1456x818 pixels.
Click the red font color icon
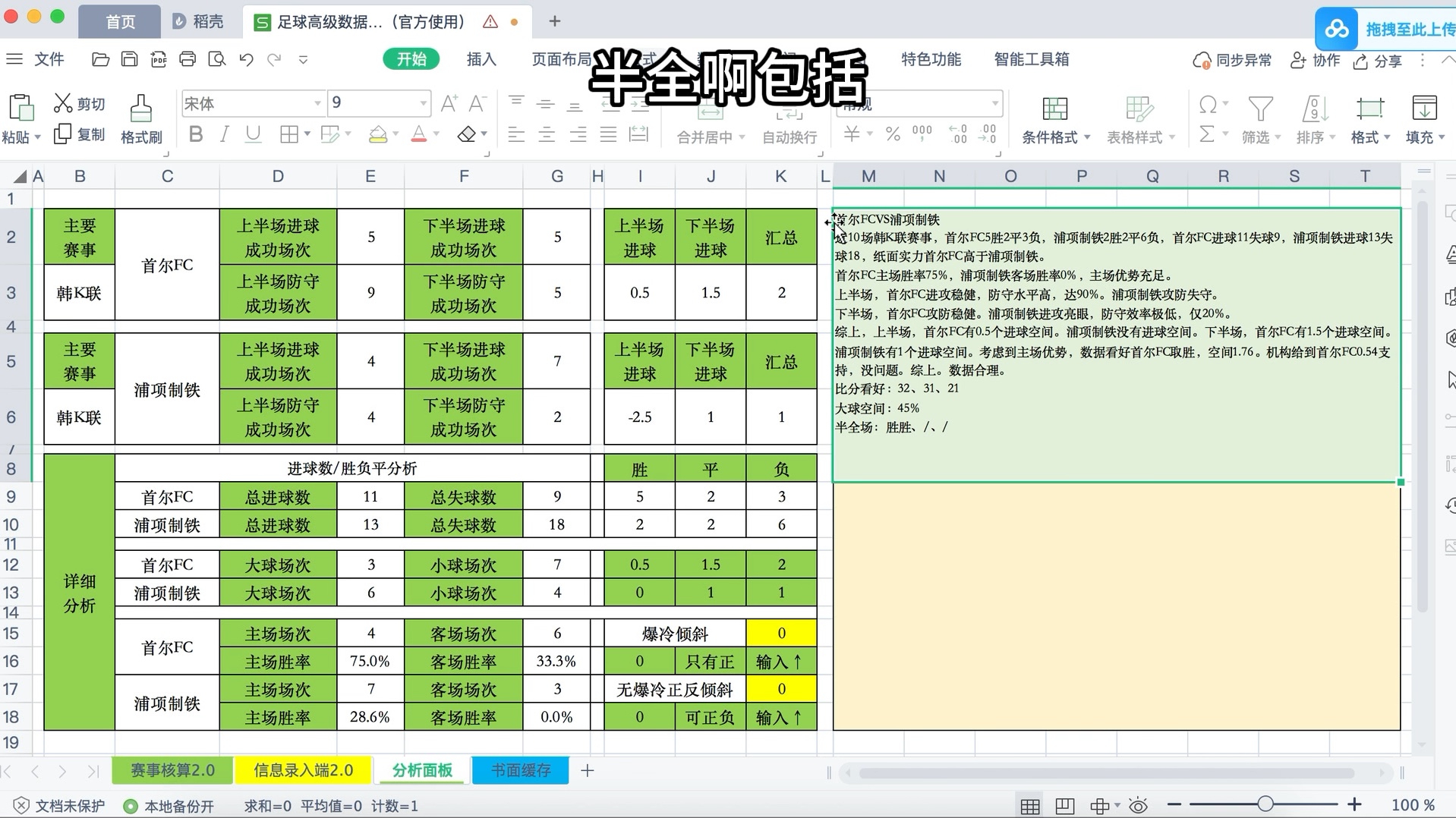[418, 135]
